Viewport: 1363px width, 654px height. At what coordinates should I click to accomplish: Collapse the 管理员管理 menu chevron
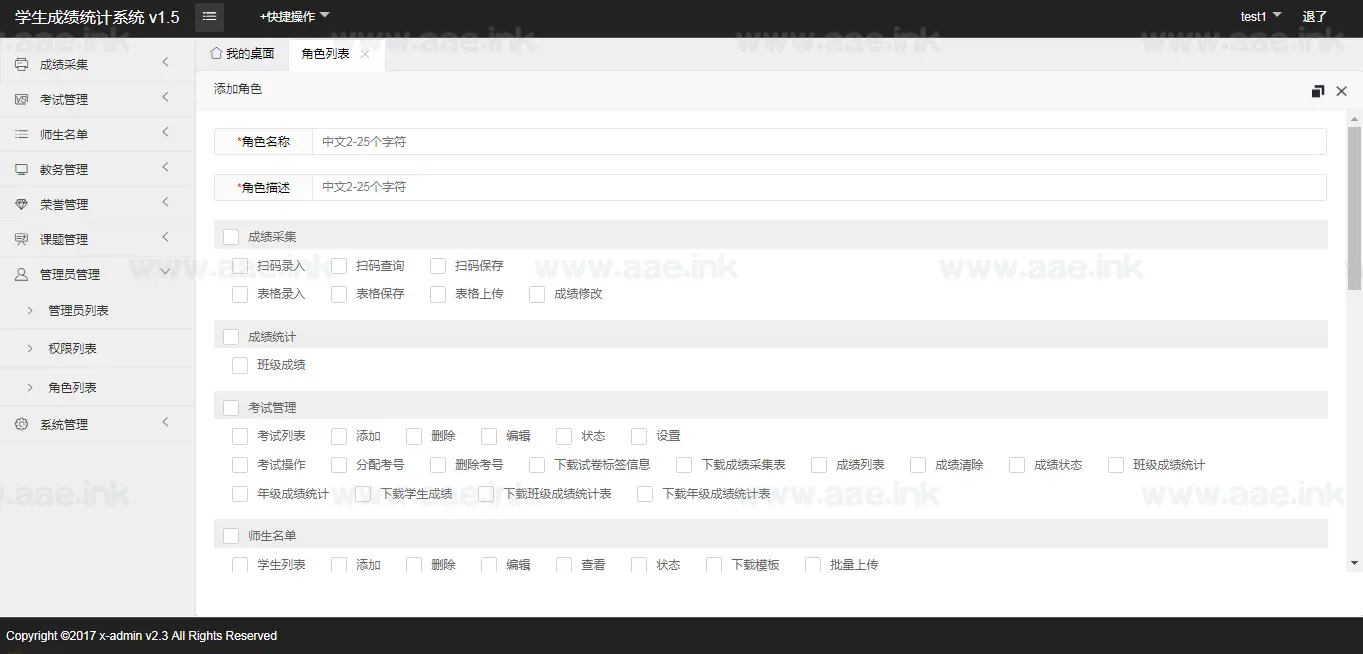(x=165, y=272)
